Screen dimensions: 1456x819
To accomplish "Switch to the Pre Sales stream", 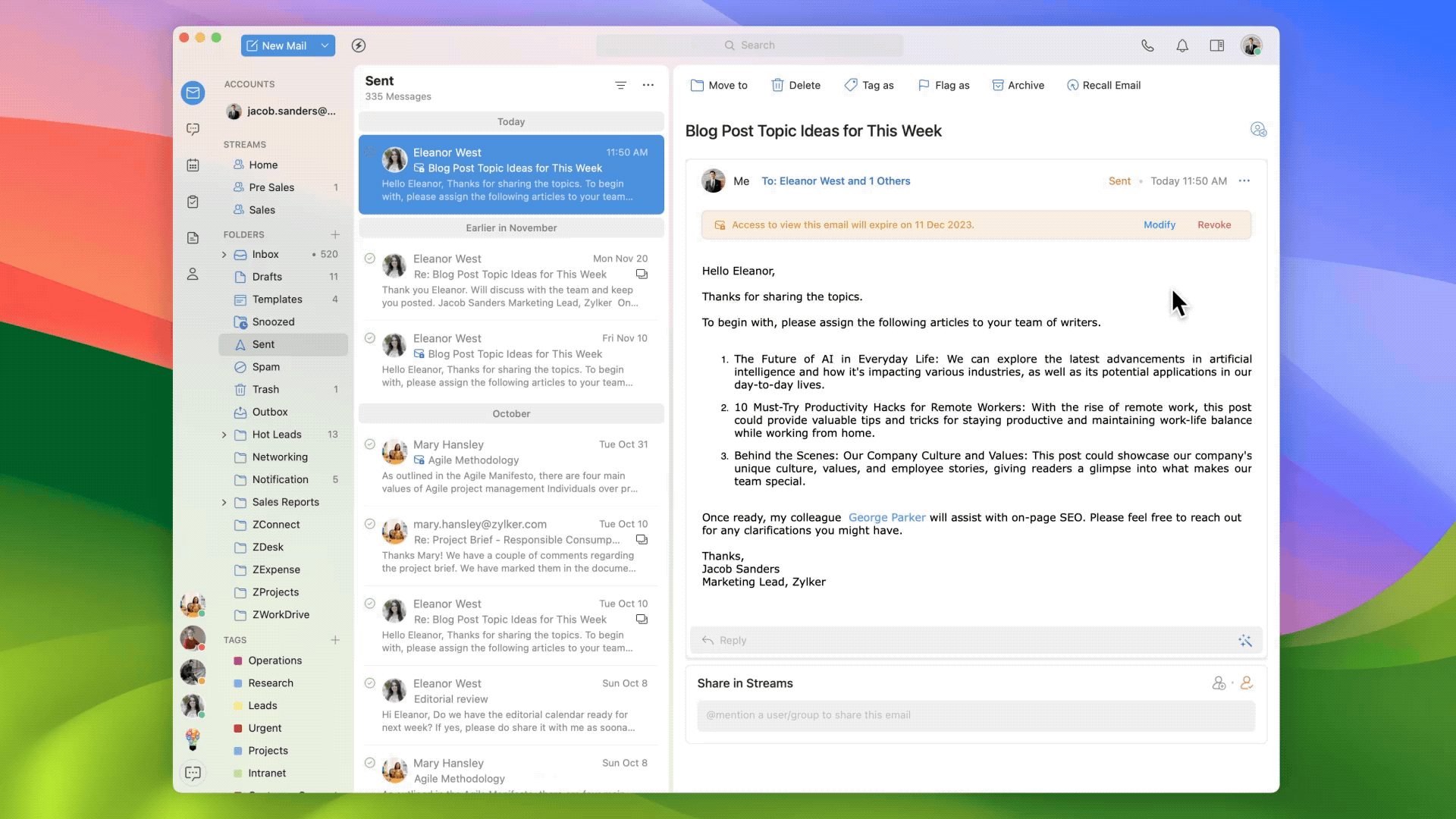I will pyautogui.click(x=271, y=187).
